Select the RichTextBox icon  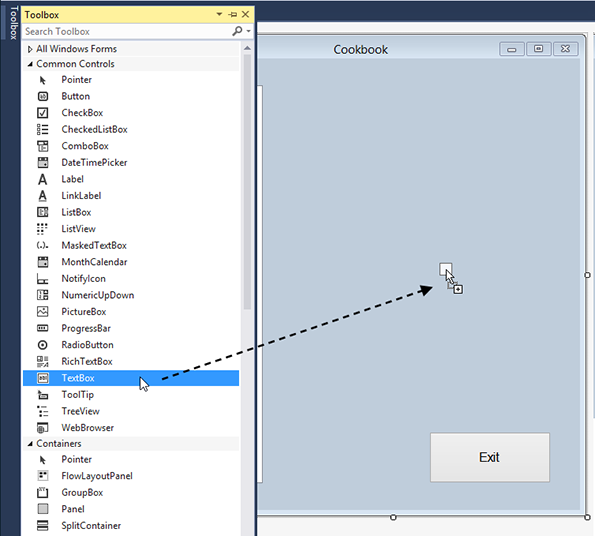[42, 362]
